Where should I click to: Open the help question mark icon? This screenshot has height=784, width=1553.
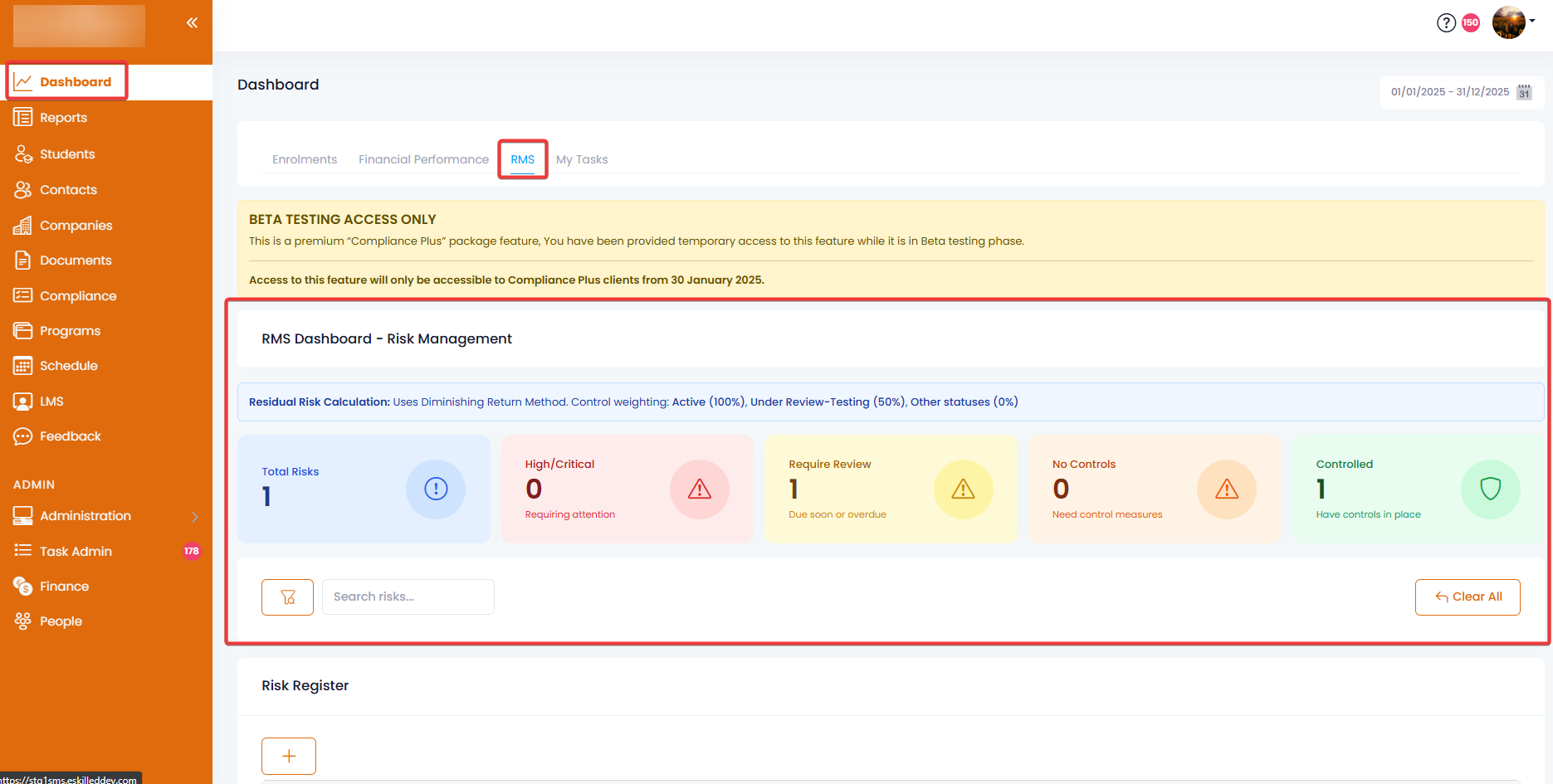(1446, 22)
